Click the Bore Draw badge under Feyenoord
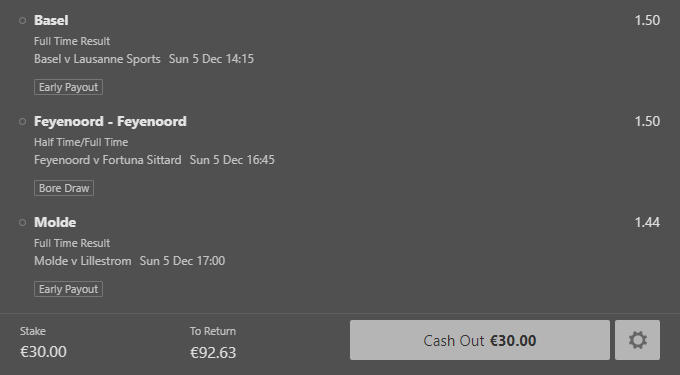Screen dimensions: 680x375 64,188
